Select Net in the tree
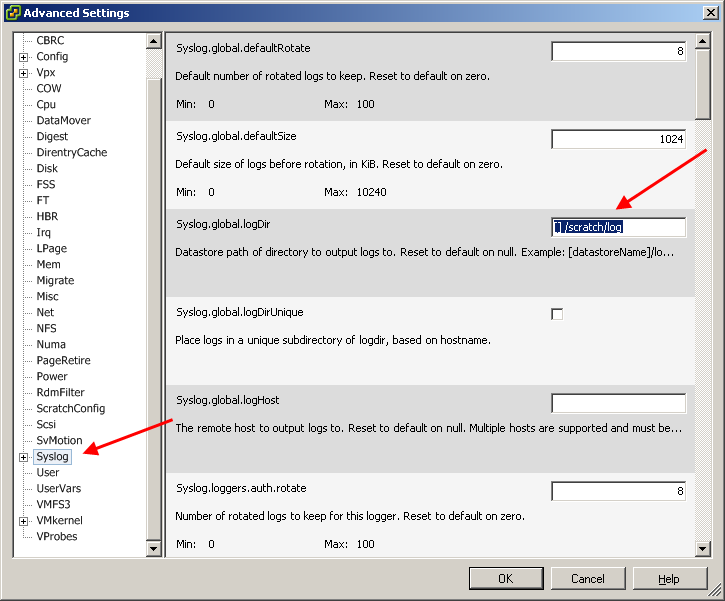The image size is (725, 601). (45, 313)
